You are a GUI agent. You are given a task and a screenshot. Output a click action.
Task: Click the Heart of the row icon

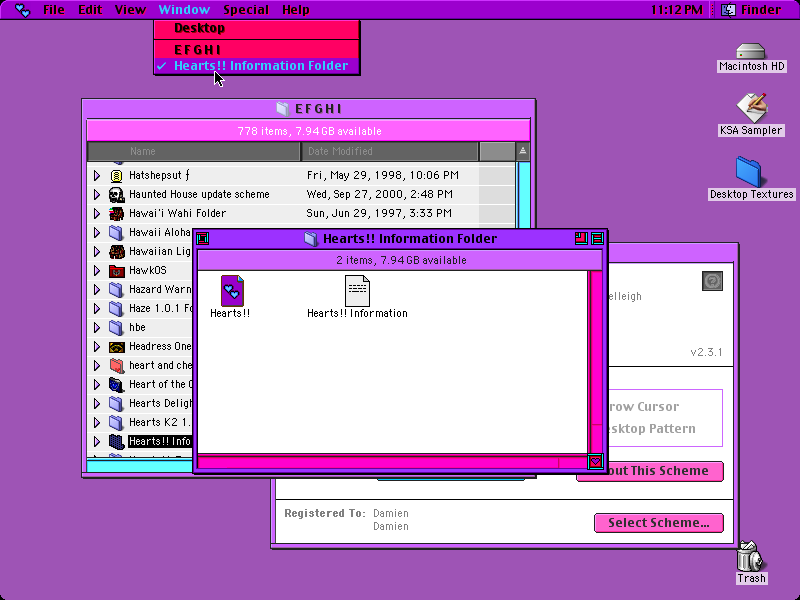116,385
